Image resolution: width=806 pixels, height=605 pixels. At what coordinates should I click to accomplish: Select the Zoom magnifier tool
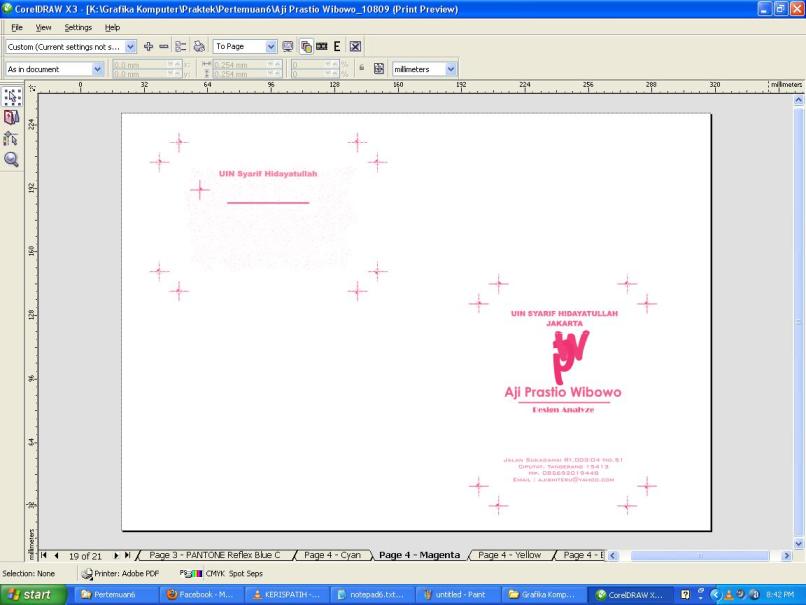coord(12,159)
